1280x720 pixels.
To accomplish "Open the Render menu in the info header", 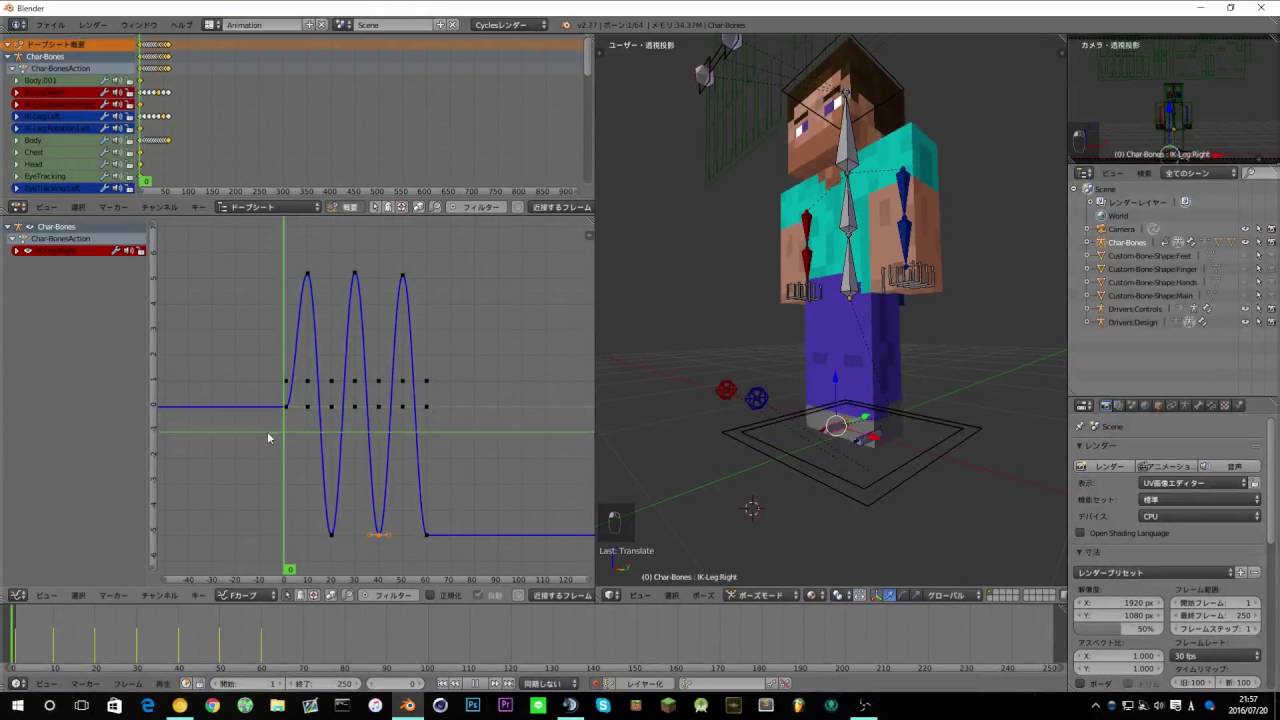I will coord(92,24).
